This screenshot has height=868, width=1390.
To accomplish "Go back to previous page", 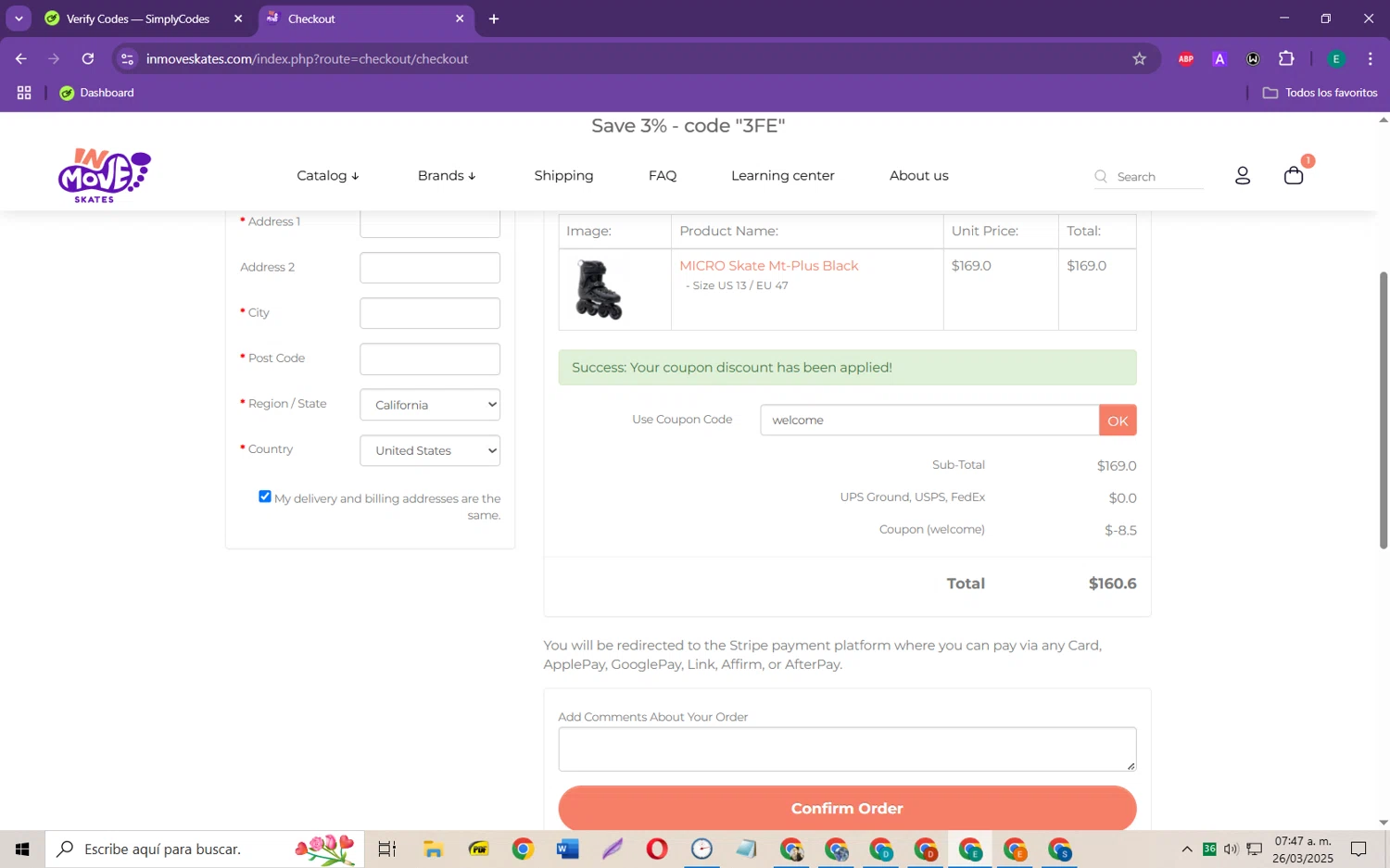I will (20, 58).
